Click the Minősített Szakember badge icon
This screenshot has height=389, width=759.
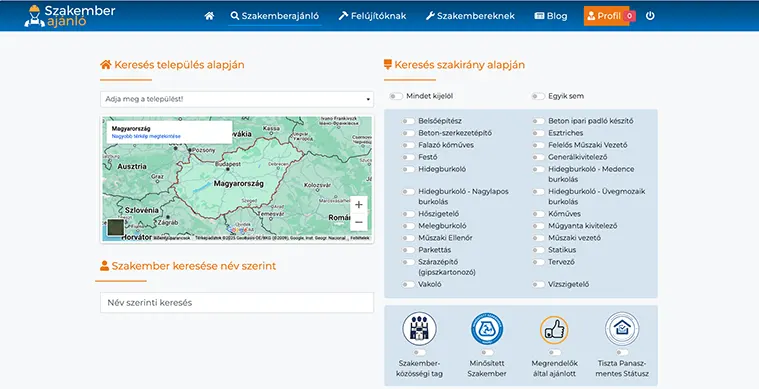487,329
